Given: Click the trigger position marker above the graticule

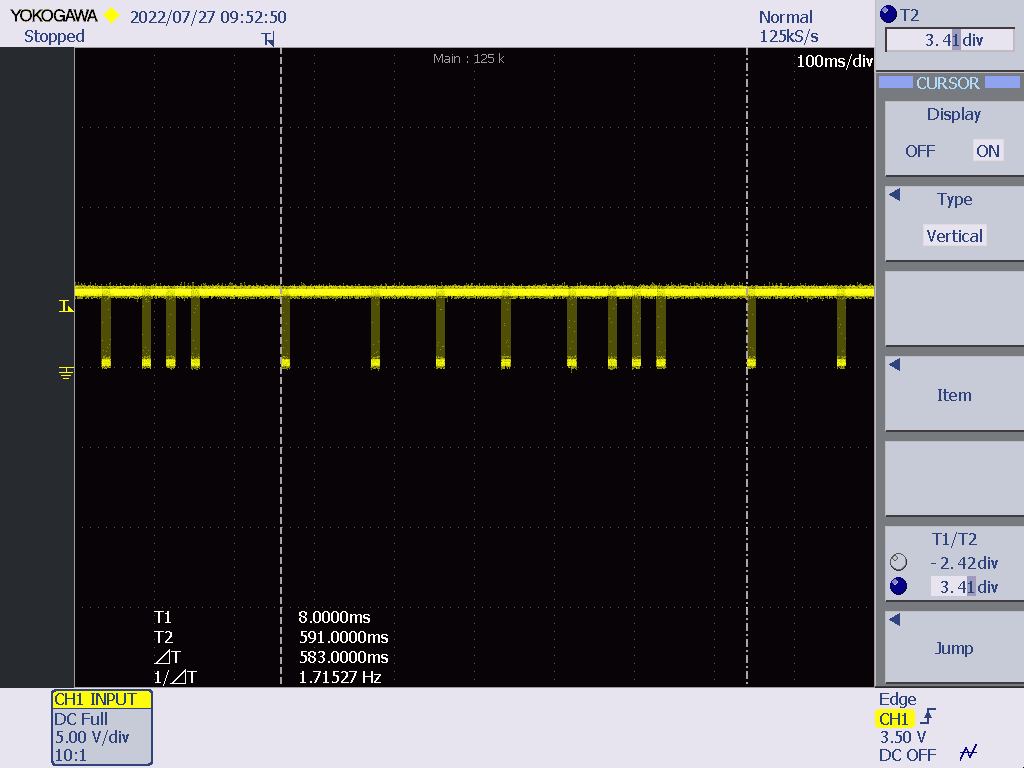Looking at the screenshot, I should point(268,40).
